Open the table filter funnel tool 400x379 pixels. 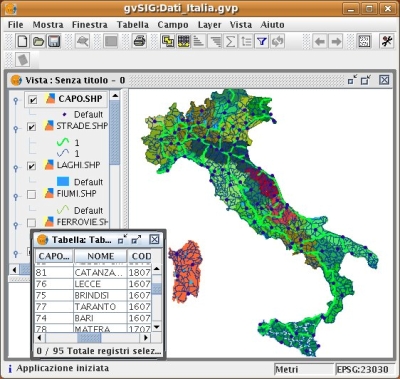coord(262,41)
